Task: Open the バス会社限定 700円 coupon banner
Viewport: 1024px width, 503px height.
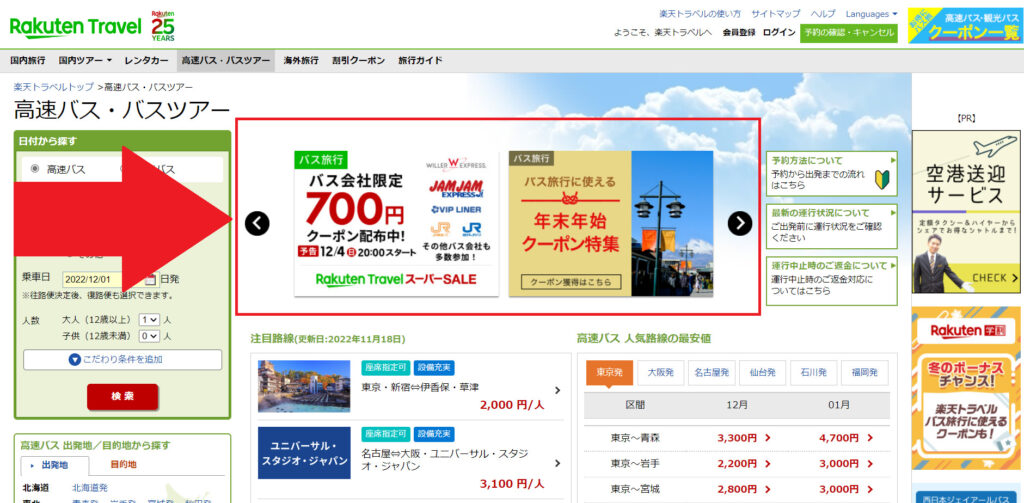Action: click(396, 223)
